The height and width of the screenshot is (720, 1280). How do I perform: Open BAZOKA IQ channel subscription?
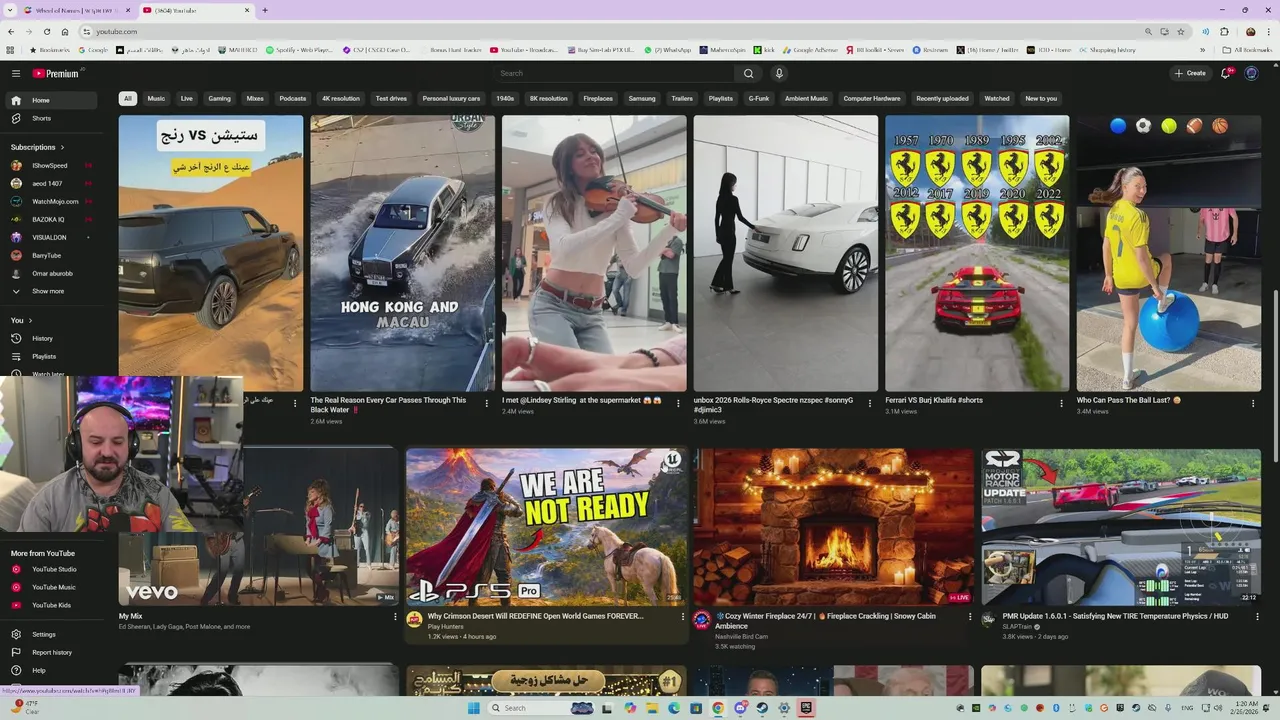coord(53,219)
